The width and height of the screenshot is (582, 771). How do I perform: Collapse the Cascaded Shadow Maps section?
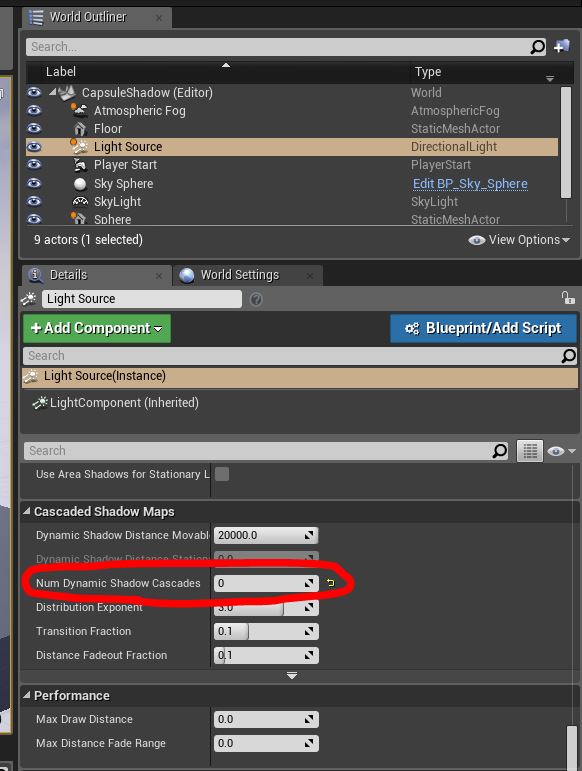[27, 511]
